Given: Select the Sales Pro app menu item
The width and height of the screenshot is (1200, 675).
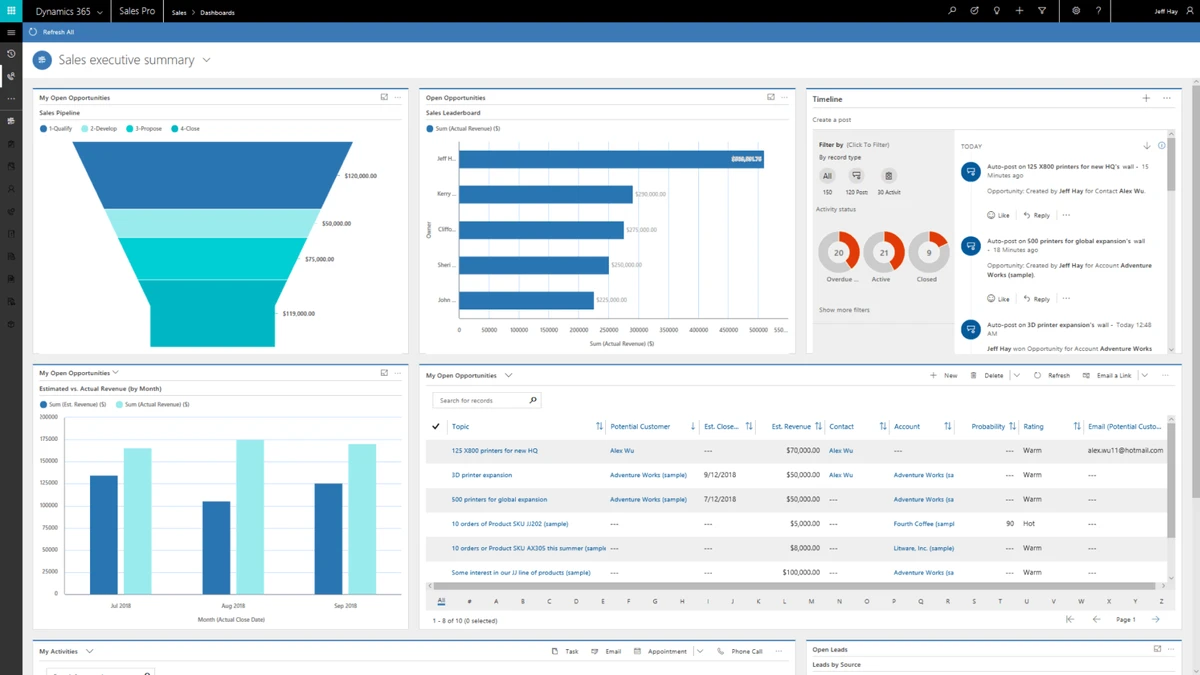Looking at the screenshot, I should 137,12.
